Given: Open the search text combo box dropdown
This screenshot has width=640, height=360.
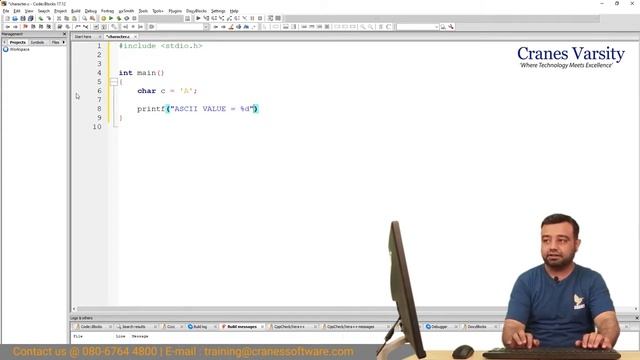Looking at the screenshot, I should (x=436, y=27).
